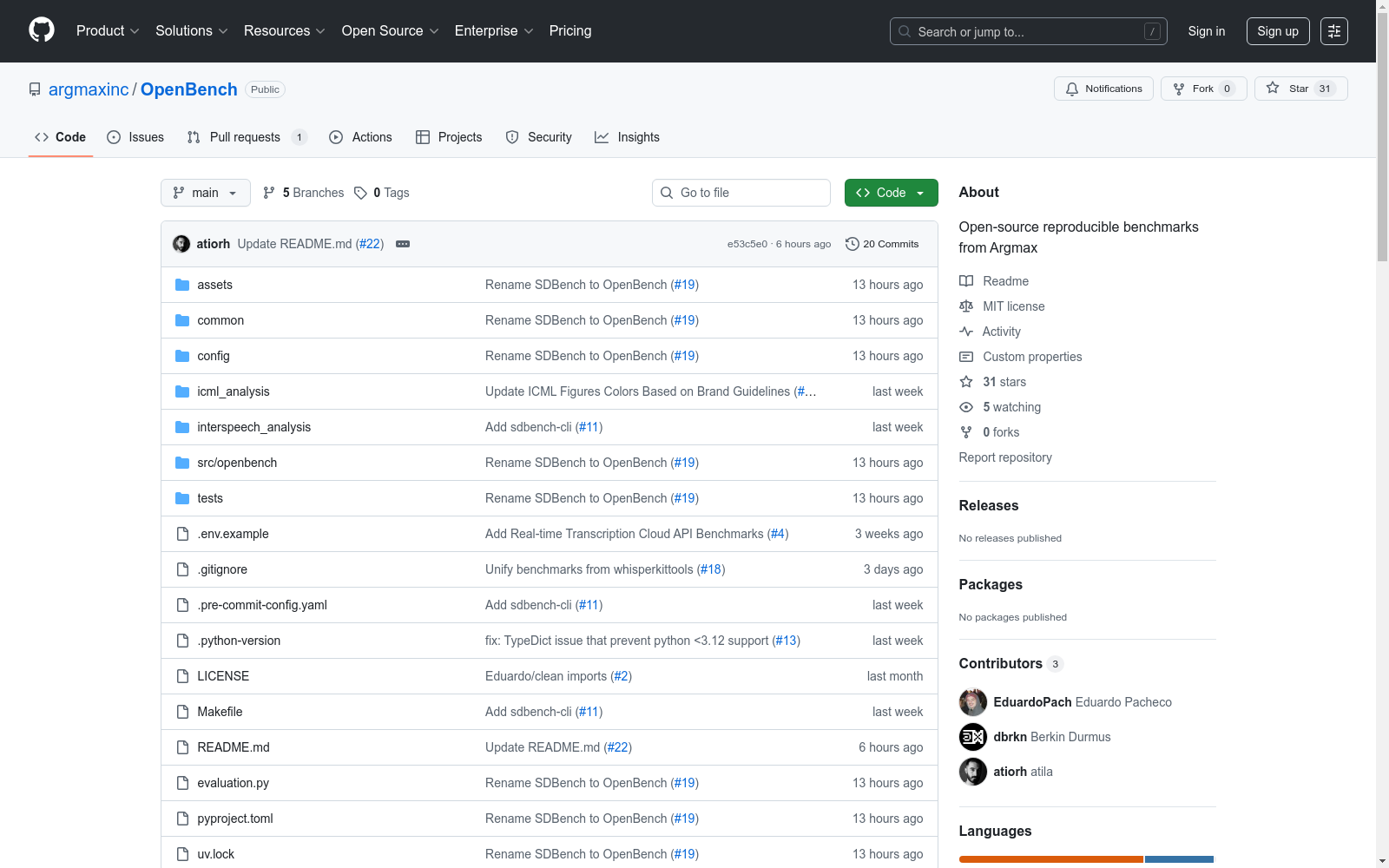Click the Search or jump to field

coord(1029,31)
